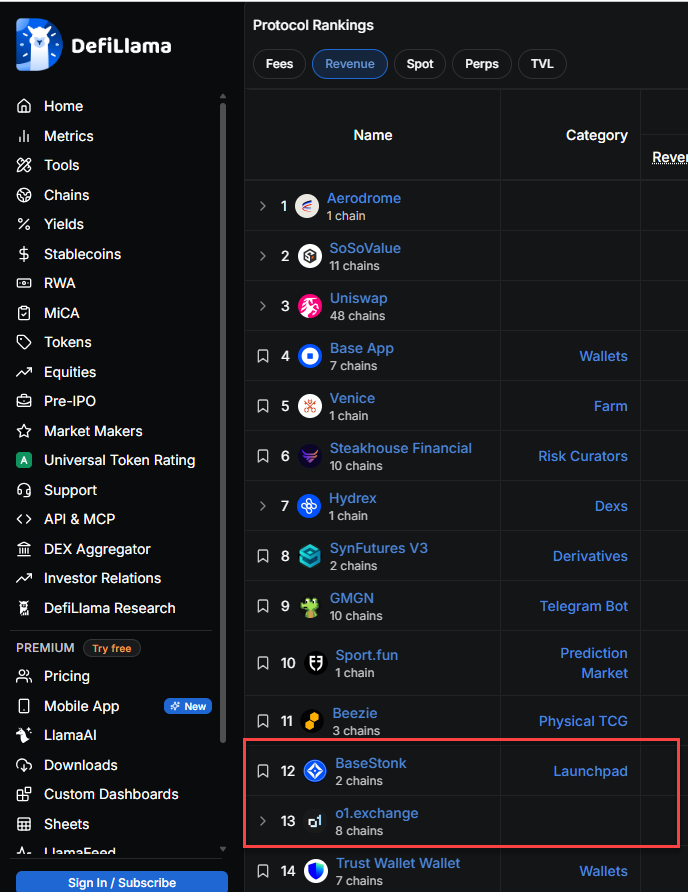Viewport: 688px width, 892px height.
Task: Click the Sheets grid icon
Action: [24, 824]
